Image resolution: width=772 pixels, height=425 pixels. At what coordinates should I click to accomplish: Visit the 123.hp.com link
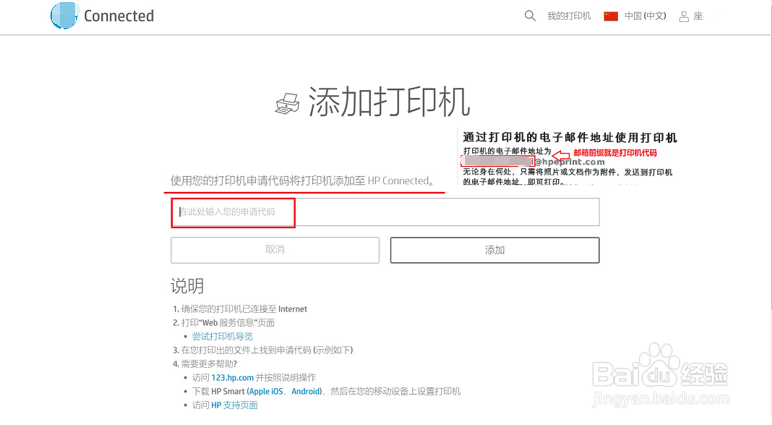click(232, 378)
